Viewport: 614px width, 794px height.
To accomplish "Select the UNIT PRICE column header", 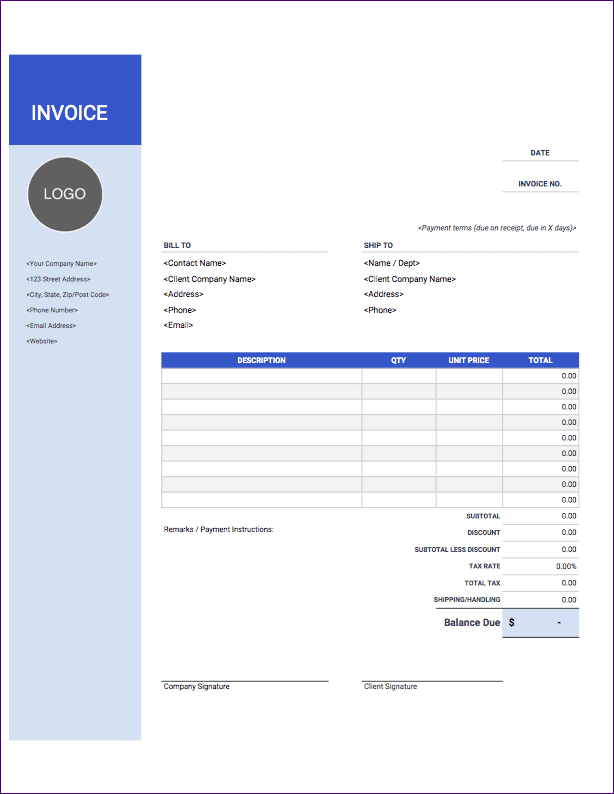I will point(469,360).
